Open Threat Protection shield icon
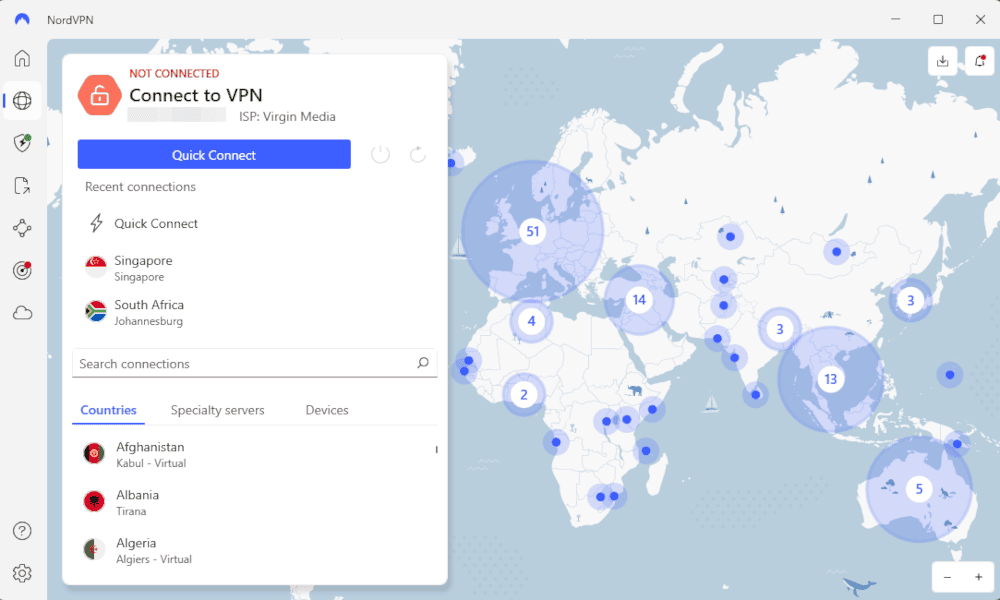This screenshot has width=1000, height=600. tap(22, 142)
